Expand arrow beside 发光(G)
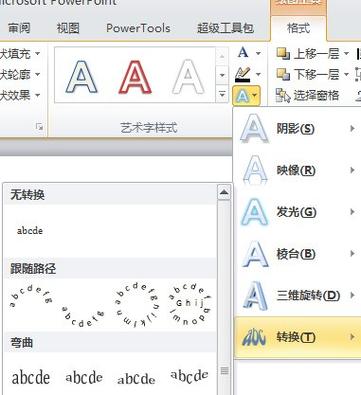The width and height of the screenshot is (361, 395). pyautogui.click(x=352, y=212)
